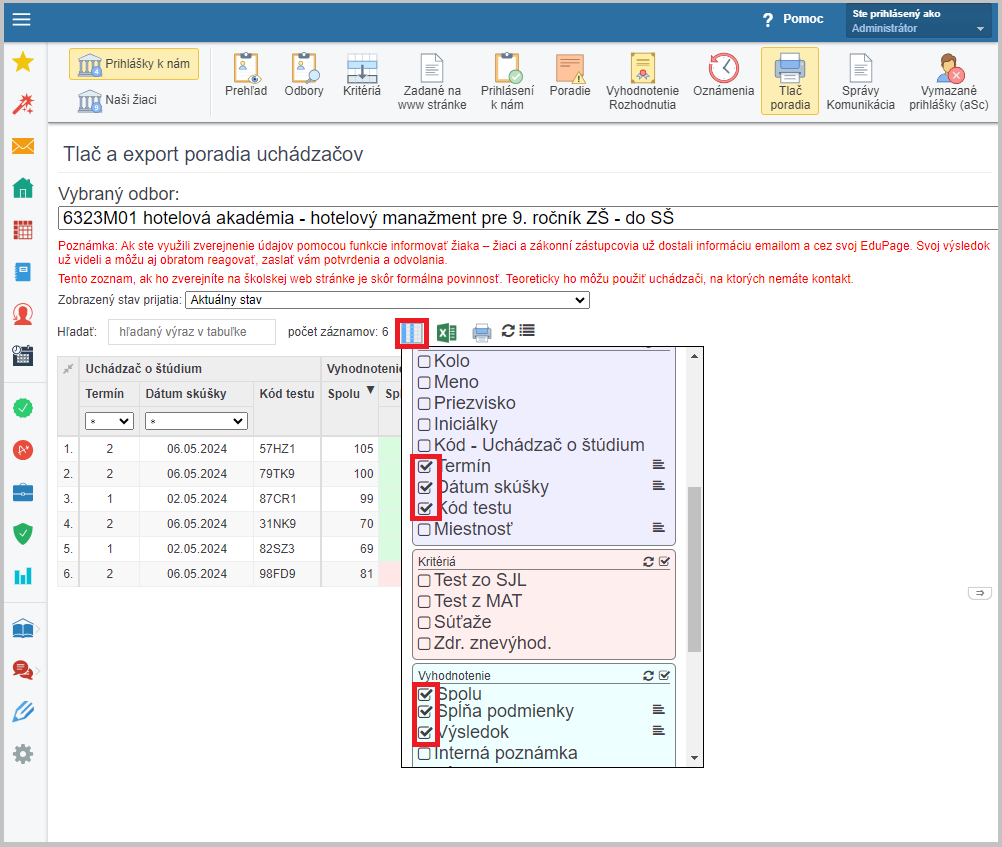Viewport: 1002px width, 847px height.
Task: Uncheck the Dátum skúšky column checkbox
Action: (425, 487)
